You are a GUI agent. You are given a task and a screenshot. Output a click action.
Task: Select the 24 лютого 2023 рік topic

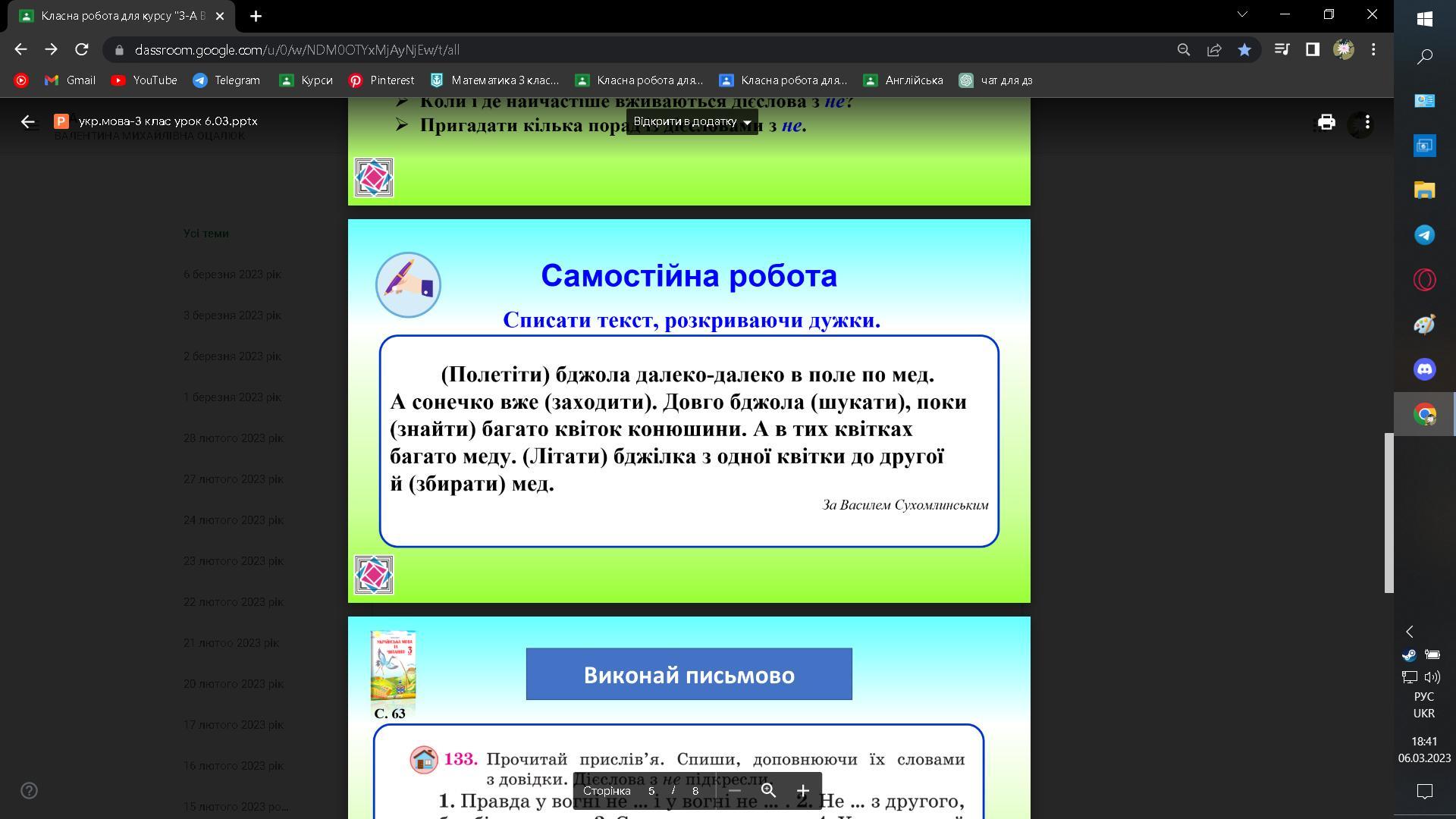pyautogui.click(x=233, y=520)
